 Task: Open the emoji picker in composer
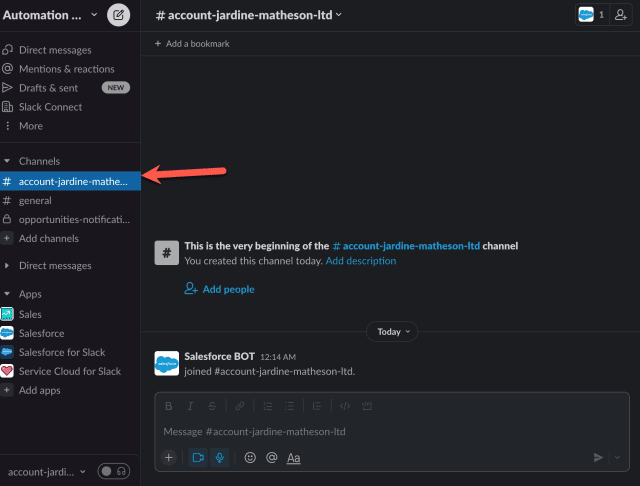[250, 457]
